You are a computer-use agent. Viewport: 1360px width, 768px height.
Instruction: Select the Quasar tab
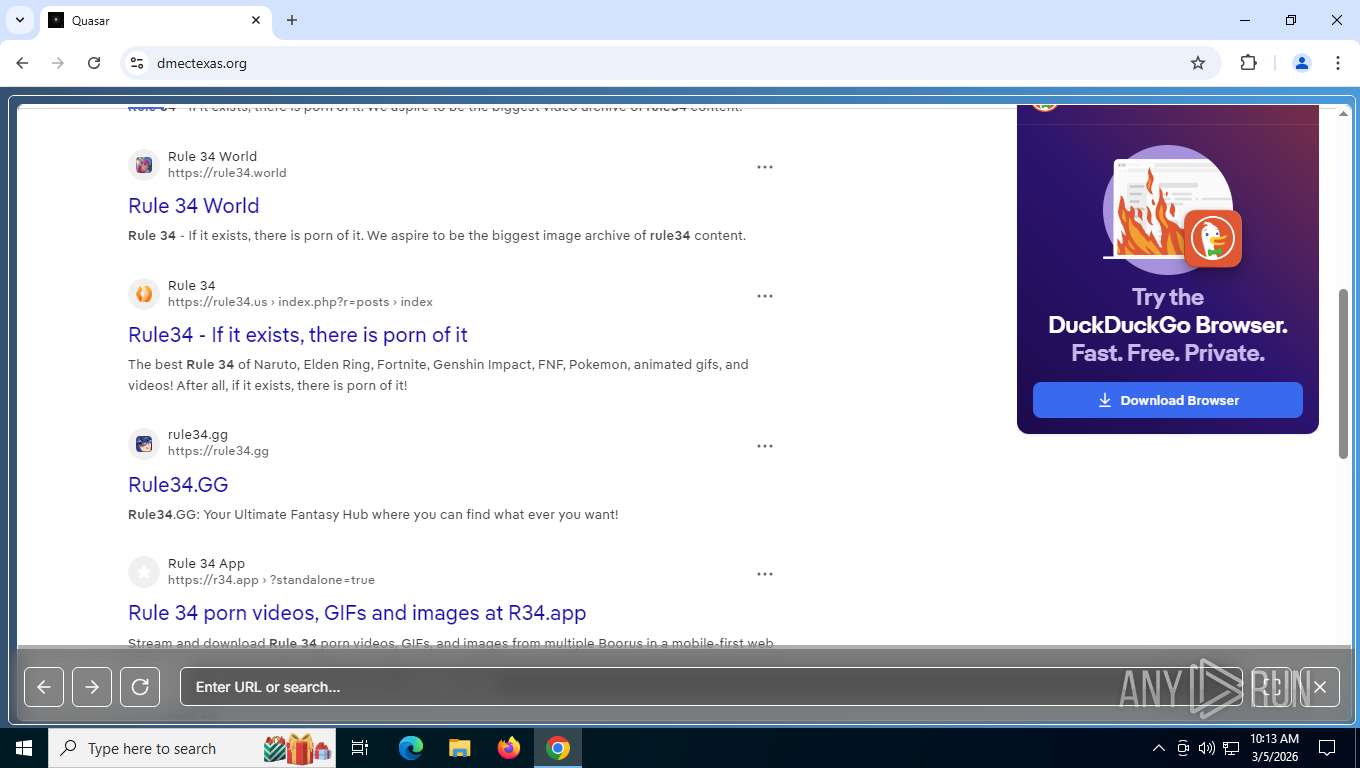click(155, 20)
